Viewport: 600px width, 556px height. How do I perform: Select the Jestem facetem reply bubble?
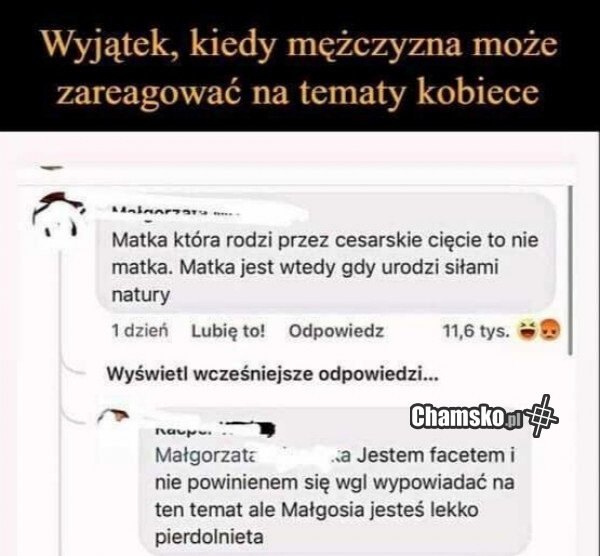click(335, 482)
